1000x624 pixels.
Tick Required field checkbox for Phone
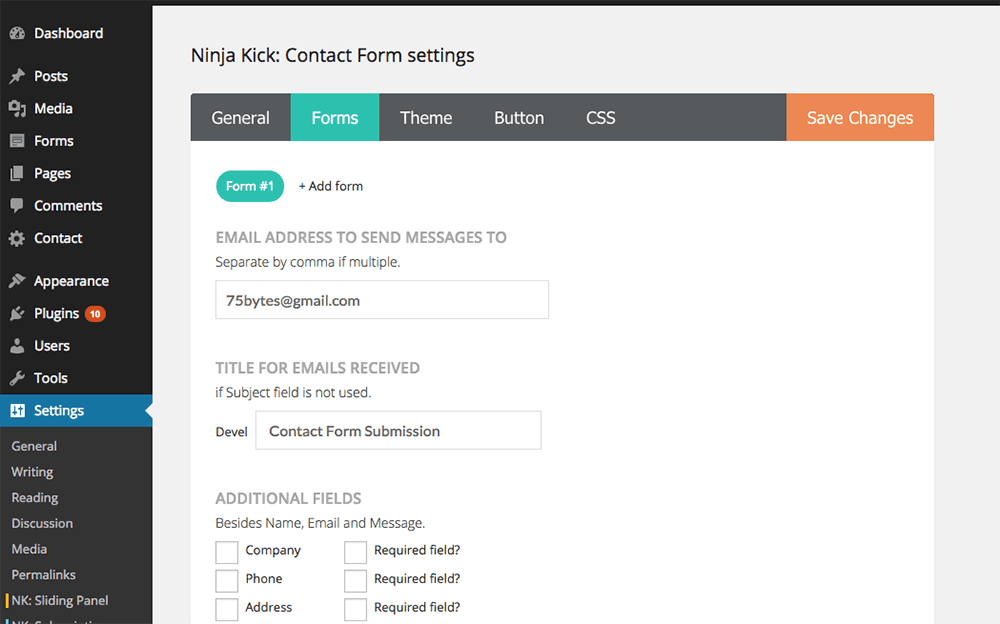[x=355, y=581]
